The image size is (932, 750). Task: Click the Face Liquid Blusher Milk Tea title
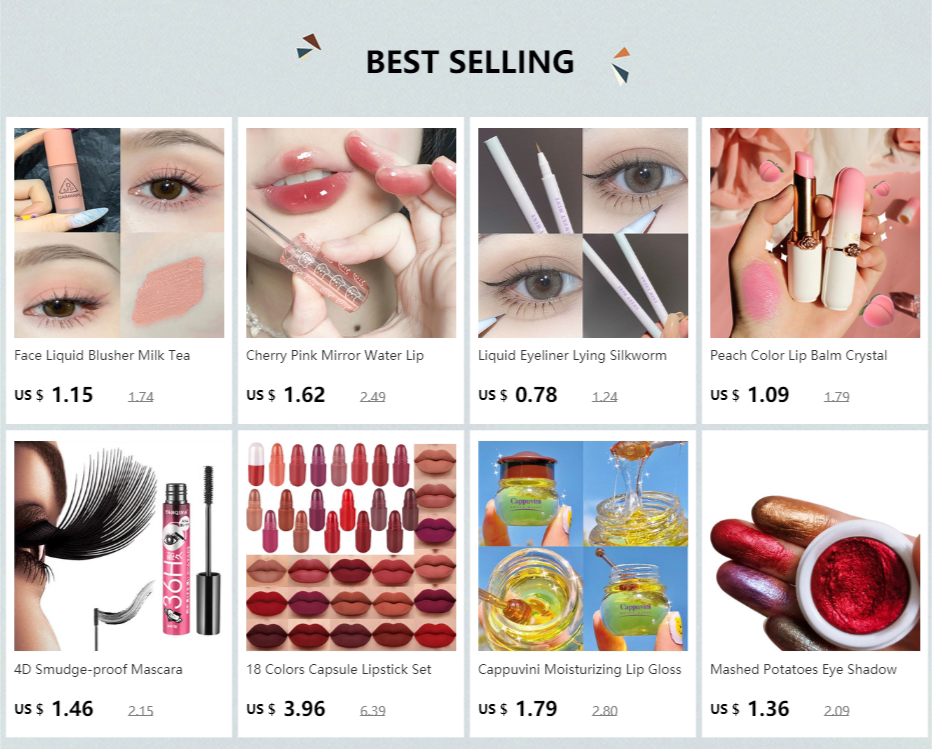(x=102, y=355)
